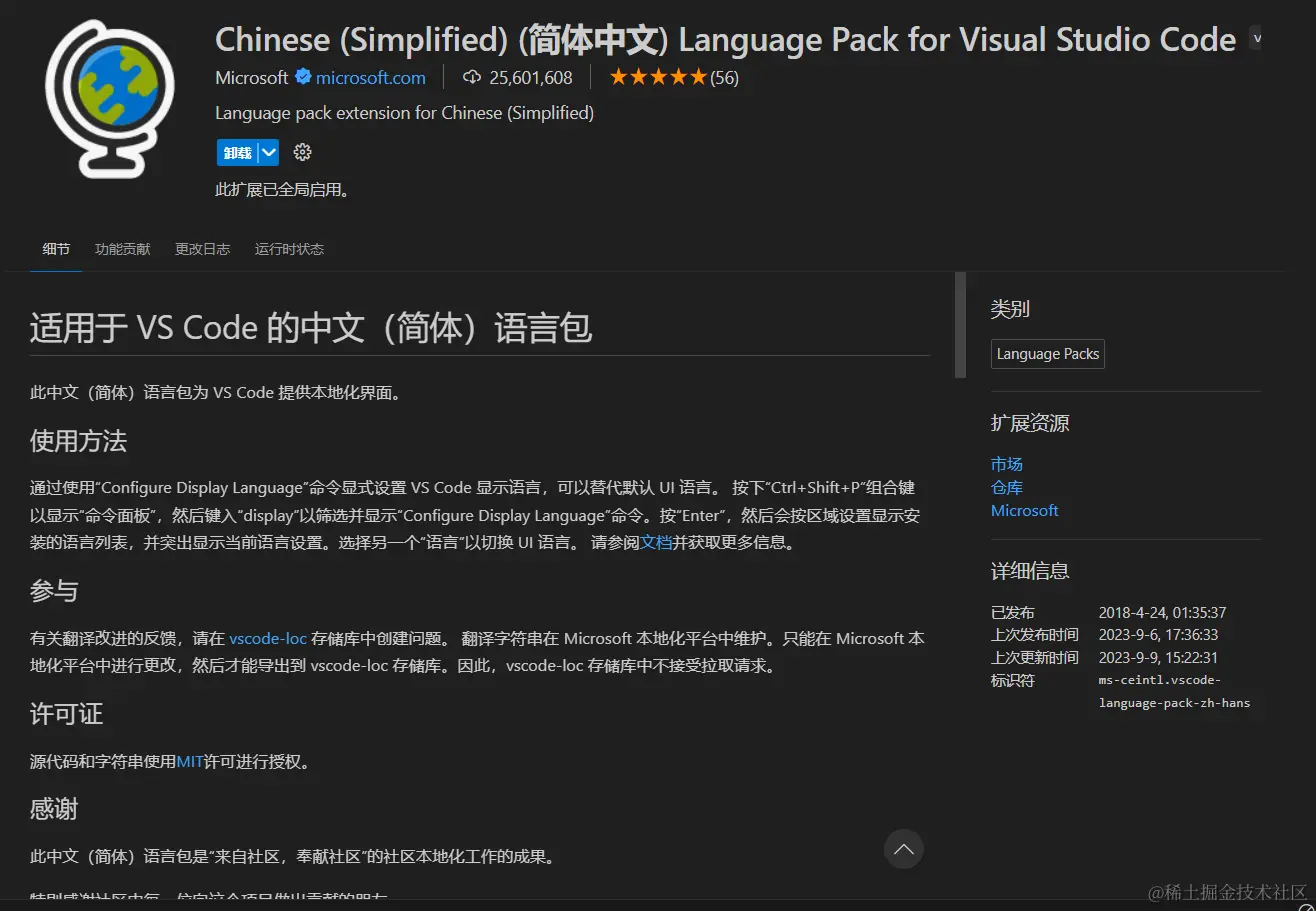Screen dimensions: 1316x911
Task: Click the five-star rating
Action: click(x=658, y=77)
